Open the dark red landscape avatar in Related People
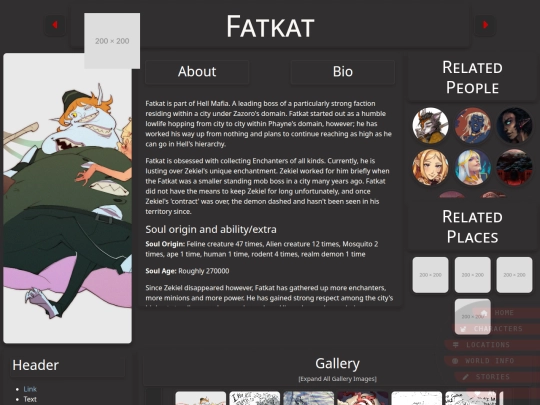Screen dimensions: 540x405 tap(514, 167)
